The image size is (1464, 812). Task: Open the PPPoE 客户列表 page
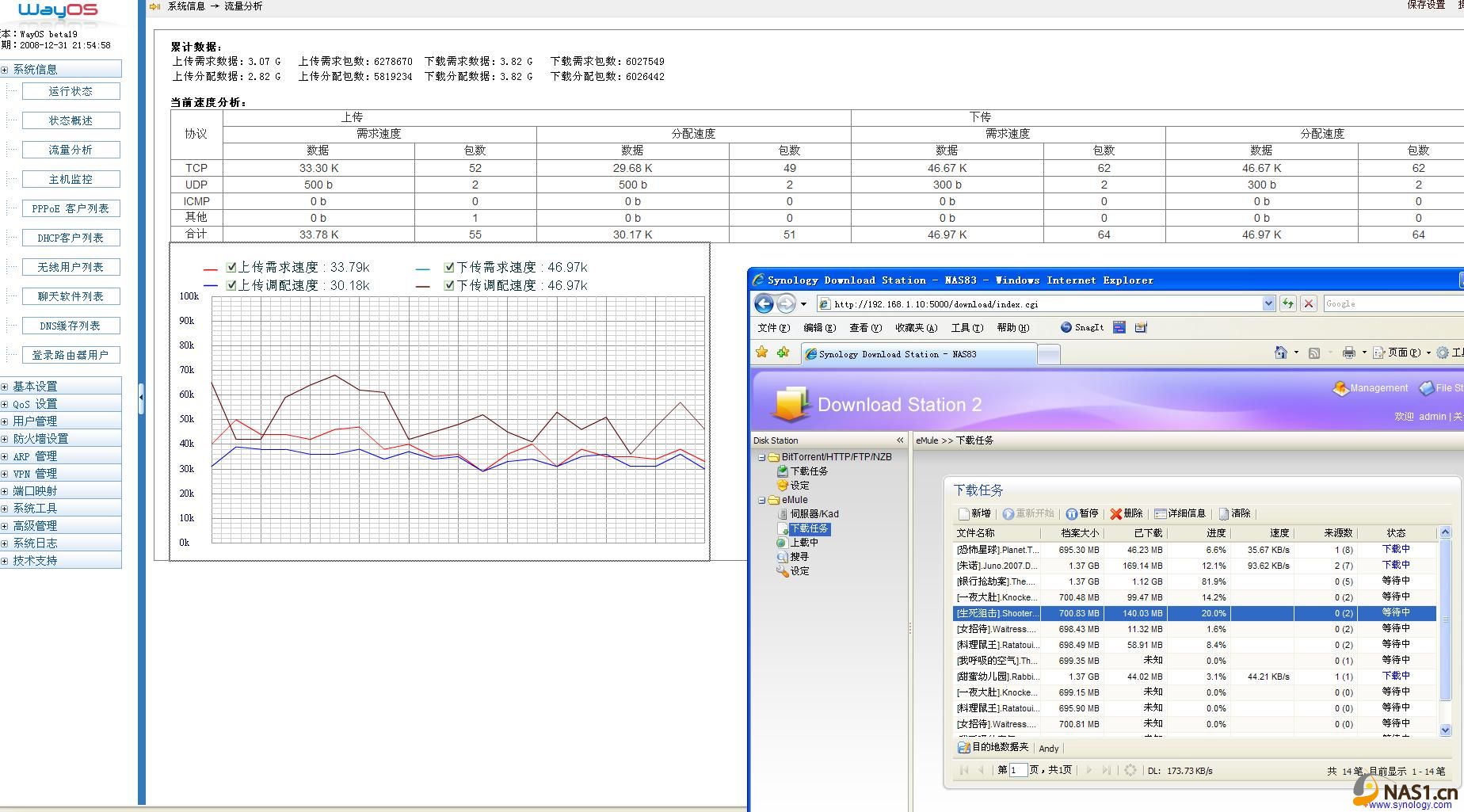pyautogui.click(x=71, y=208)
